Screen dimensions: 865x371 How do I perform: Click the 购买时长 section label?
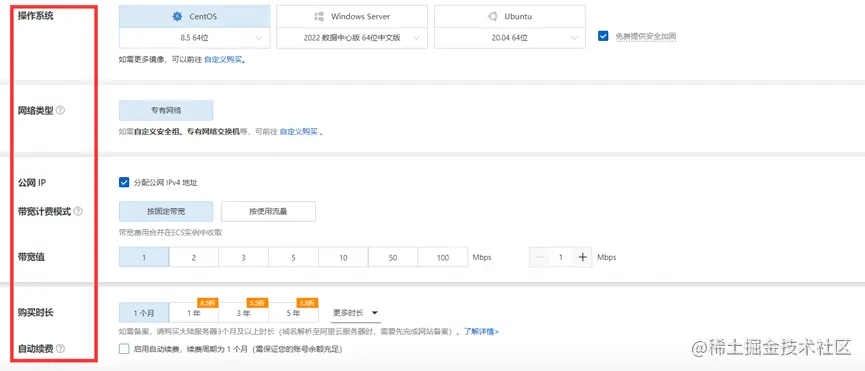36,313
